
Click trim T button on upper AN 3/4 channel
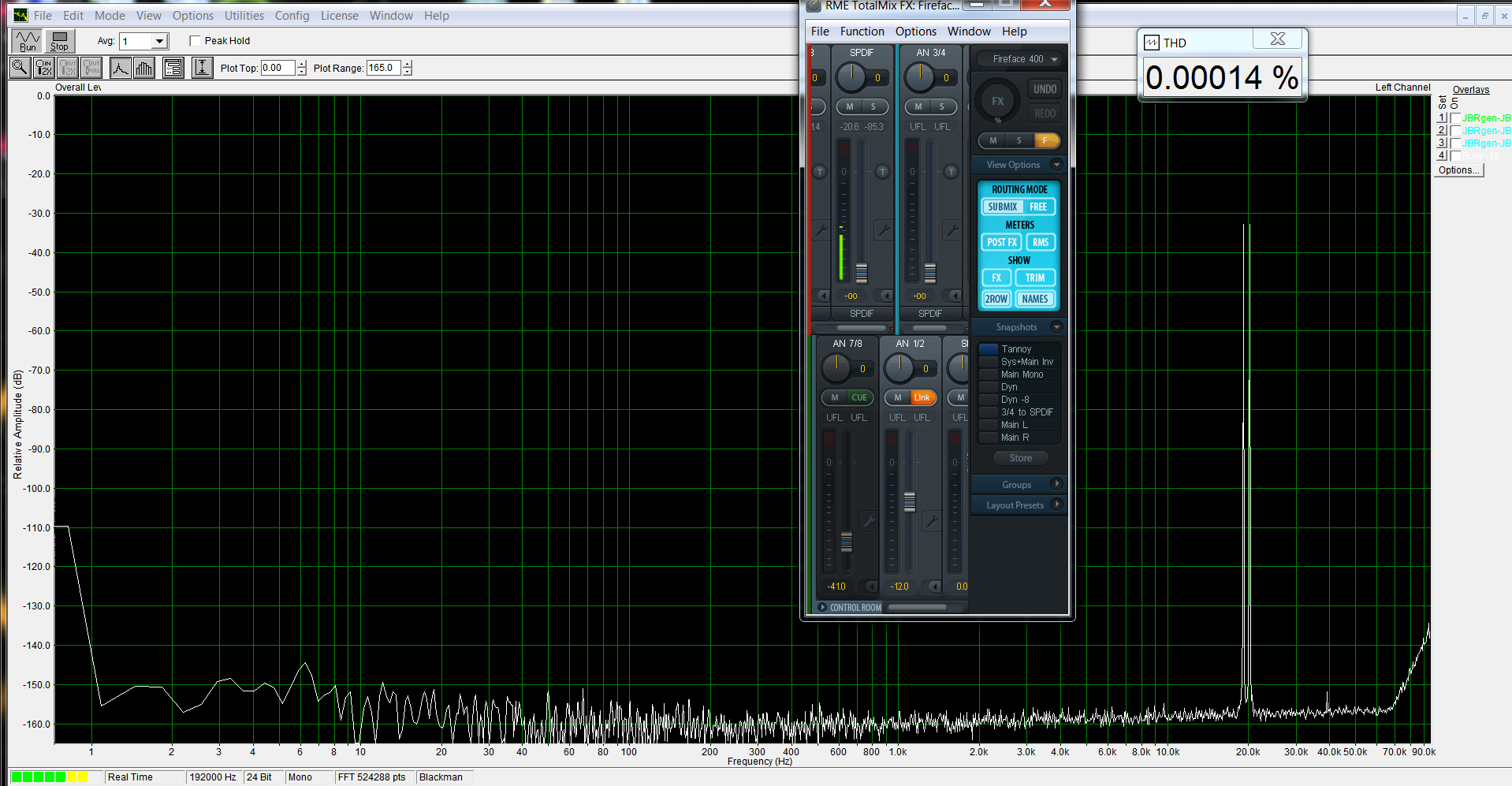click(x=952, y=172)
